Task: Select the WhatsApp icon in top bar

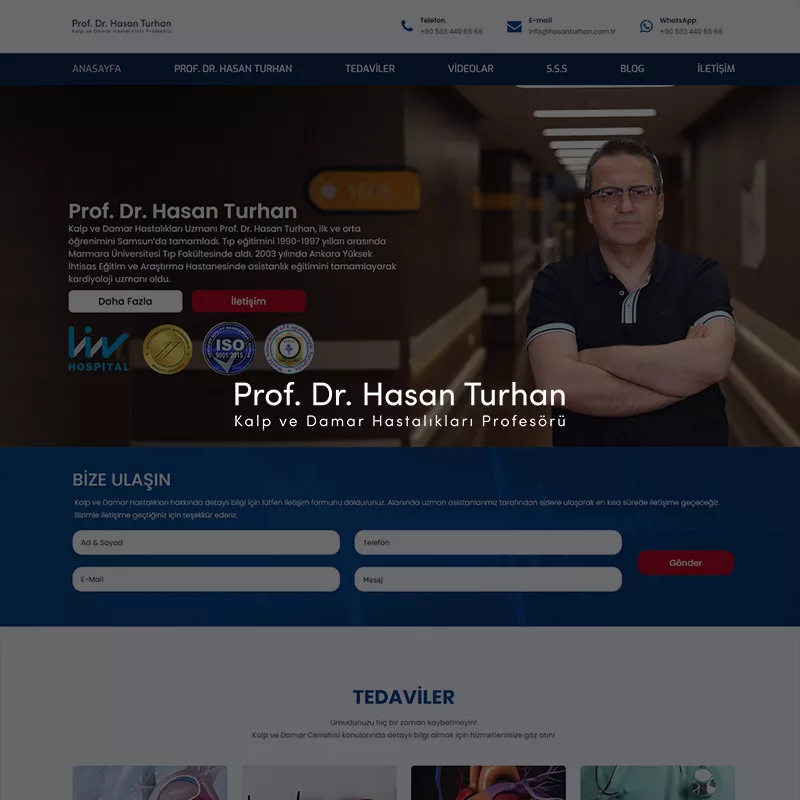Action: 646,24
